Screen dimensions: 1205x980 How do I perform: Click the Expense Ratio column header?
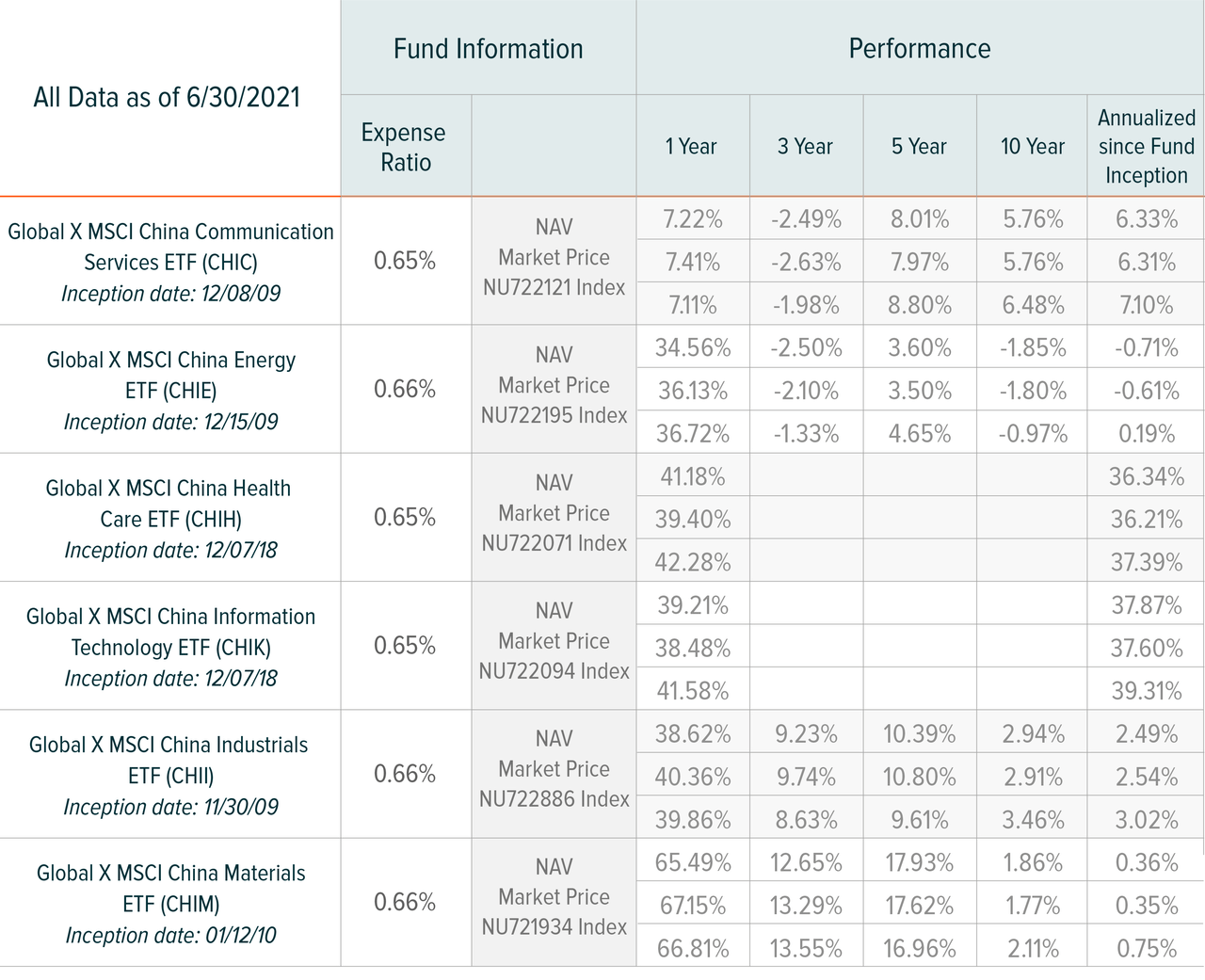[x=405, y=147]
